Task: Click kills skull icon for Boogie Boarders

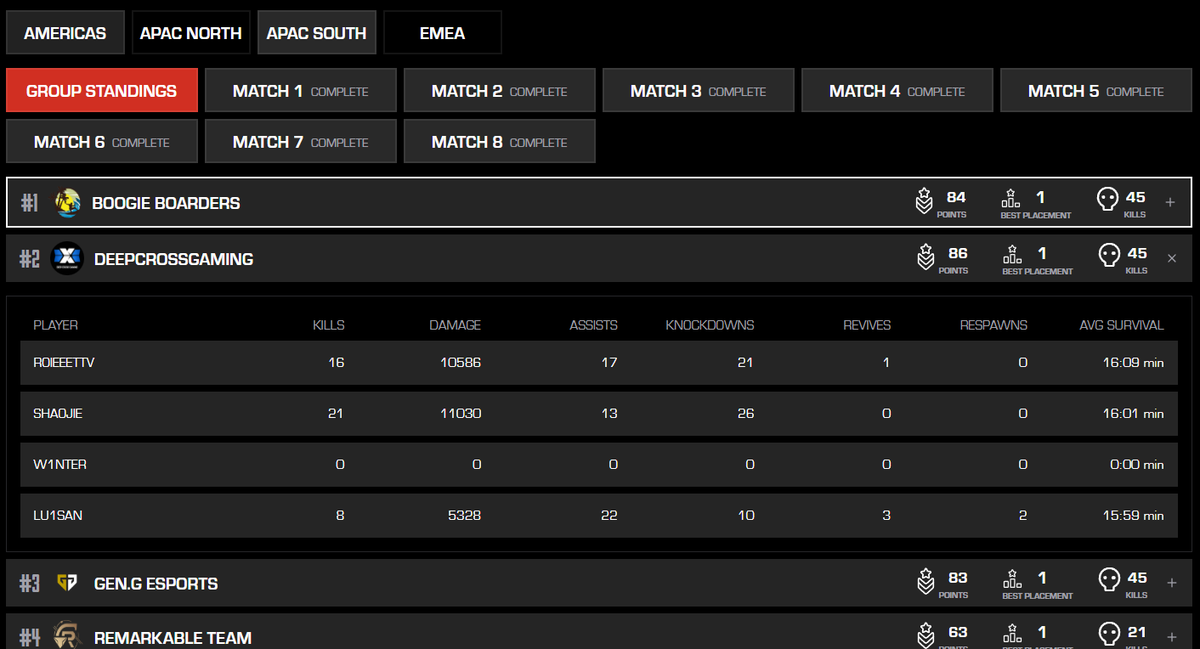Action: pyautogui.click(x=1107, y=201)
